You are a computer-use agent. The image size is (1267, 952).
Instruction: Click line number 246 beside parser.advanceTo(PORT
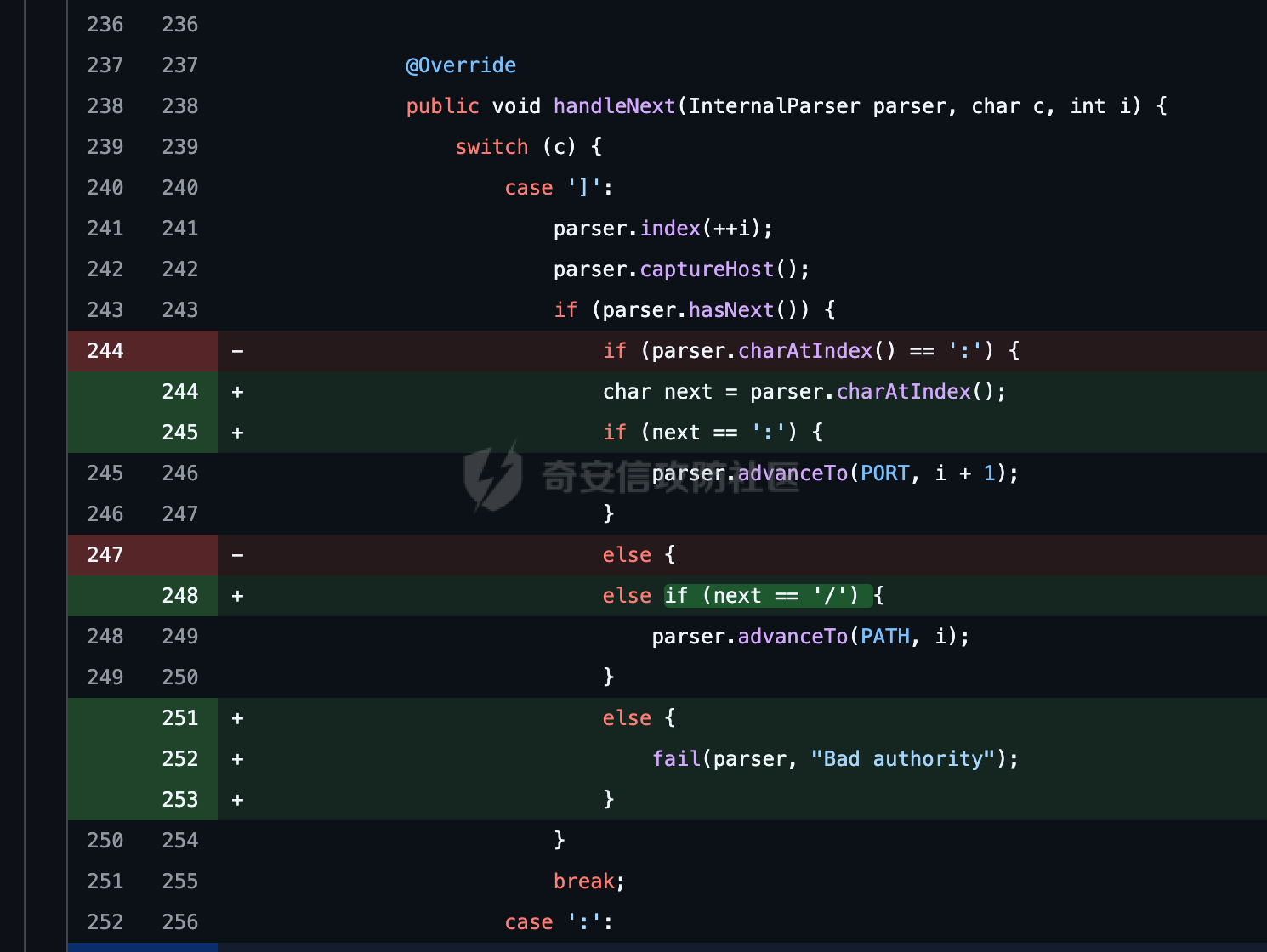180,473
